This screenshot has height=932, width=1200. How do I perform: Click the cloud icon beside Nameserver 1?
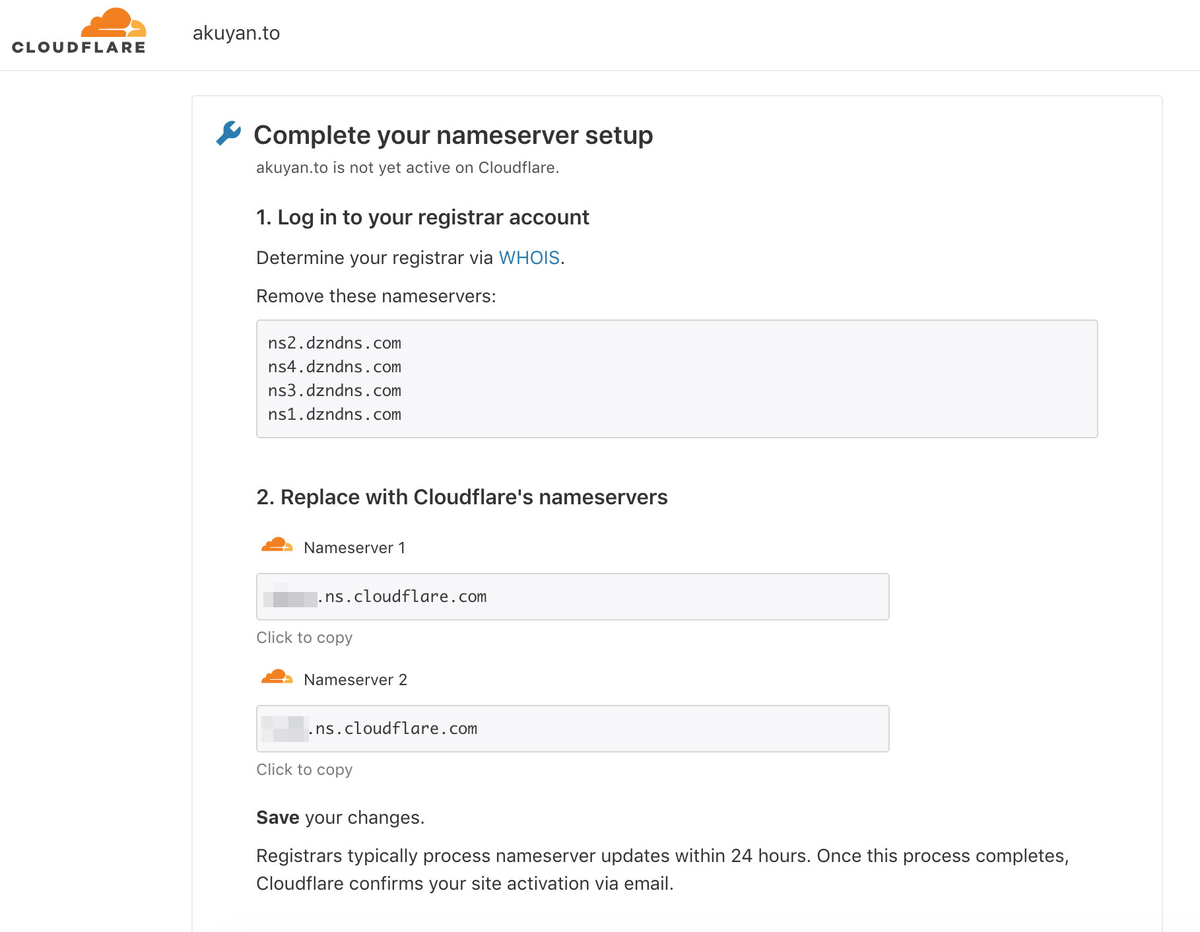coord(277,546)
